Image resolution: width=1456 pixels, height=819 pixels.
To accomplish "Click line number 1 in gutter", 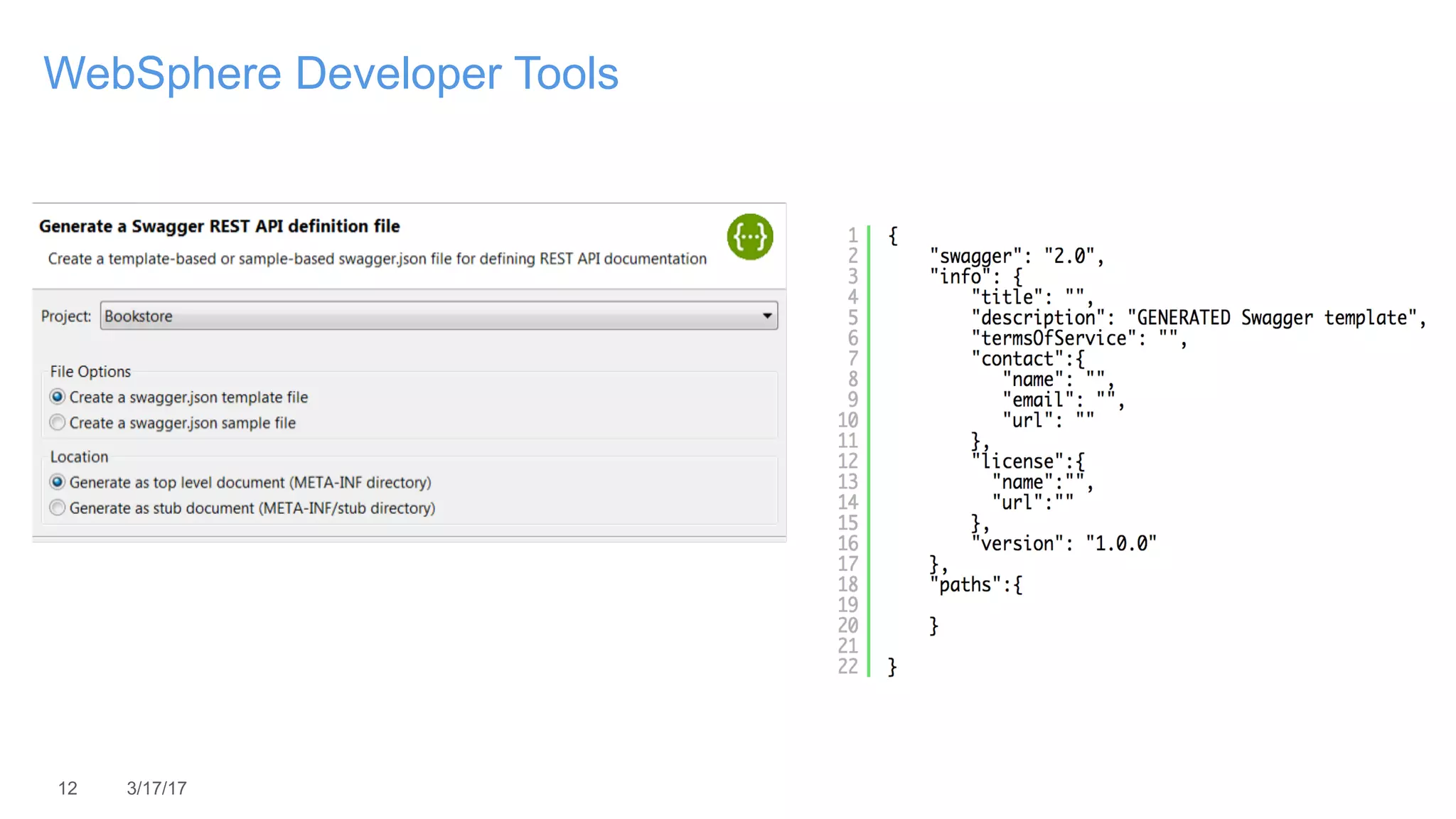I will coord(852,235).
